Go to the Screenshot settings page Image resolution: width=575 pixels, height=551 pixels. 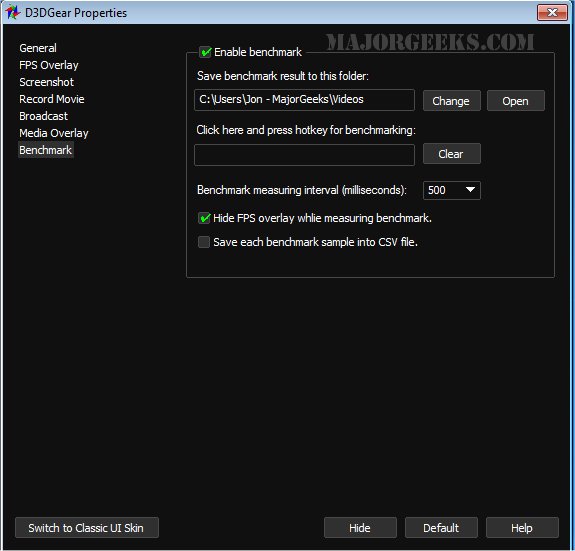47,82
